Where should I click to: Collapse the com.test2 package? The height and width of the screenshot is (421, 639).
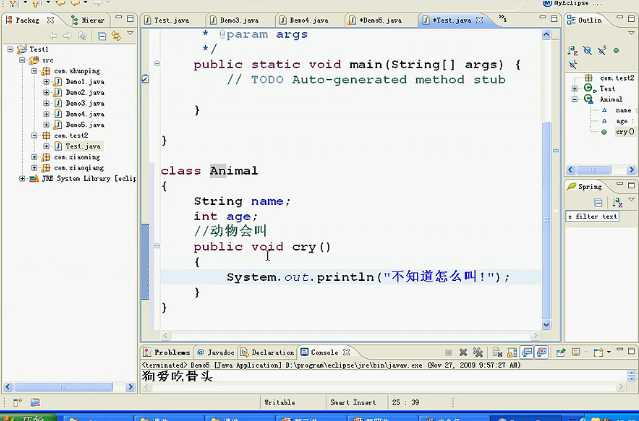point(35,135)
